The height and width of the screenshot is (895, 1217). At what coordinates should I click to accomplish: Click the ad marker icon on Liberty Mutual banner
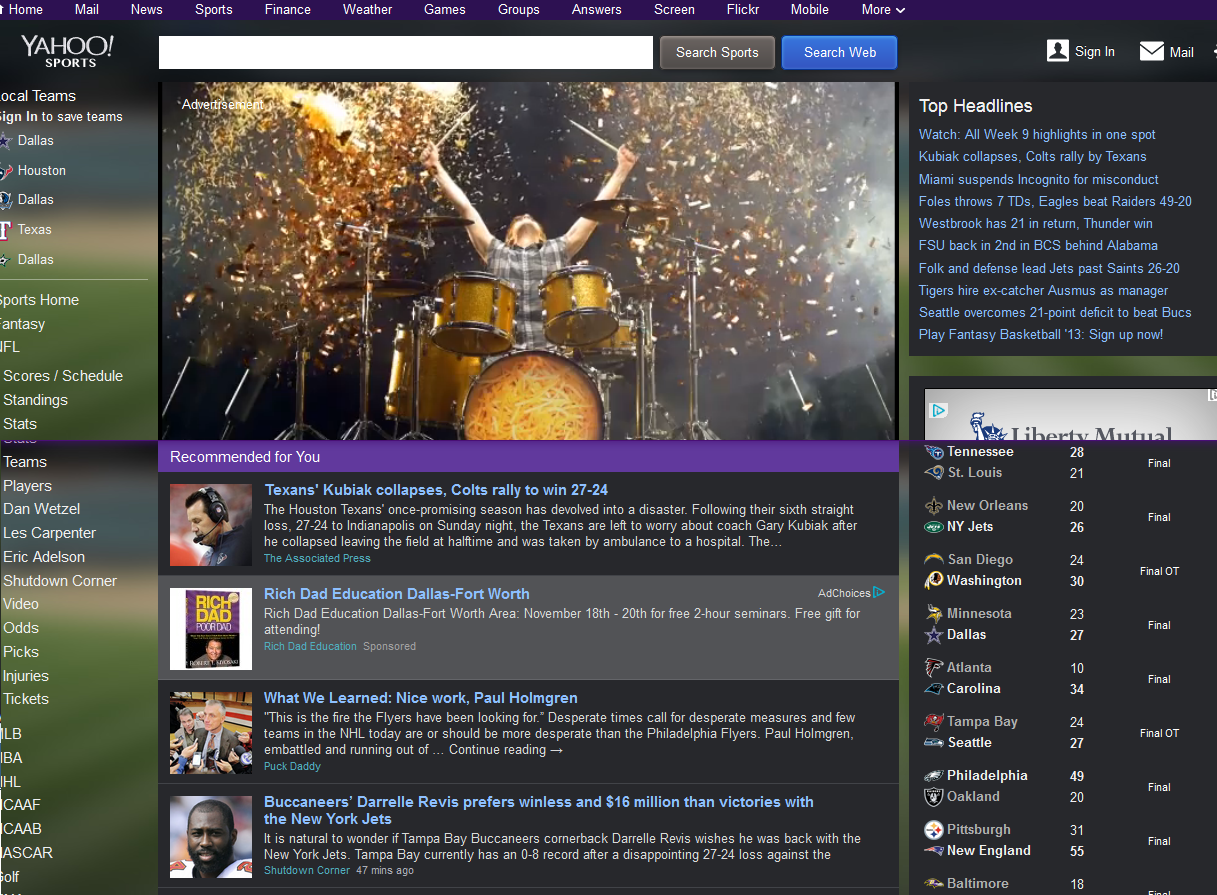[x=938, y=410]
